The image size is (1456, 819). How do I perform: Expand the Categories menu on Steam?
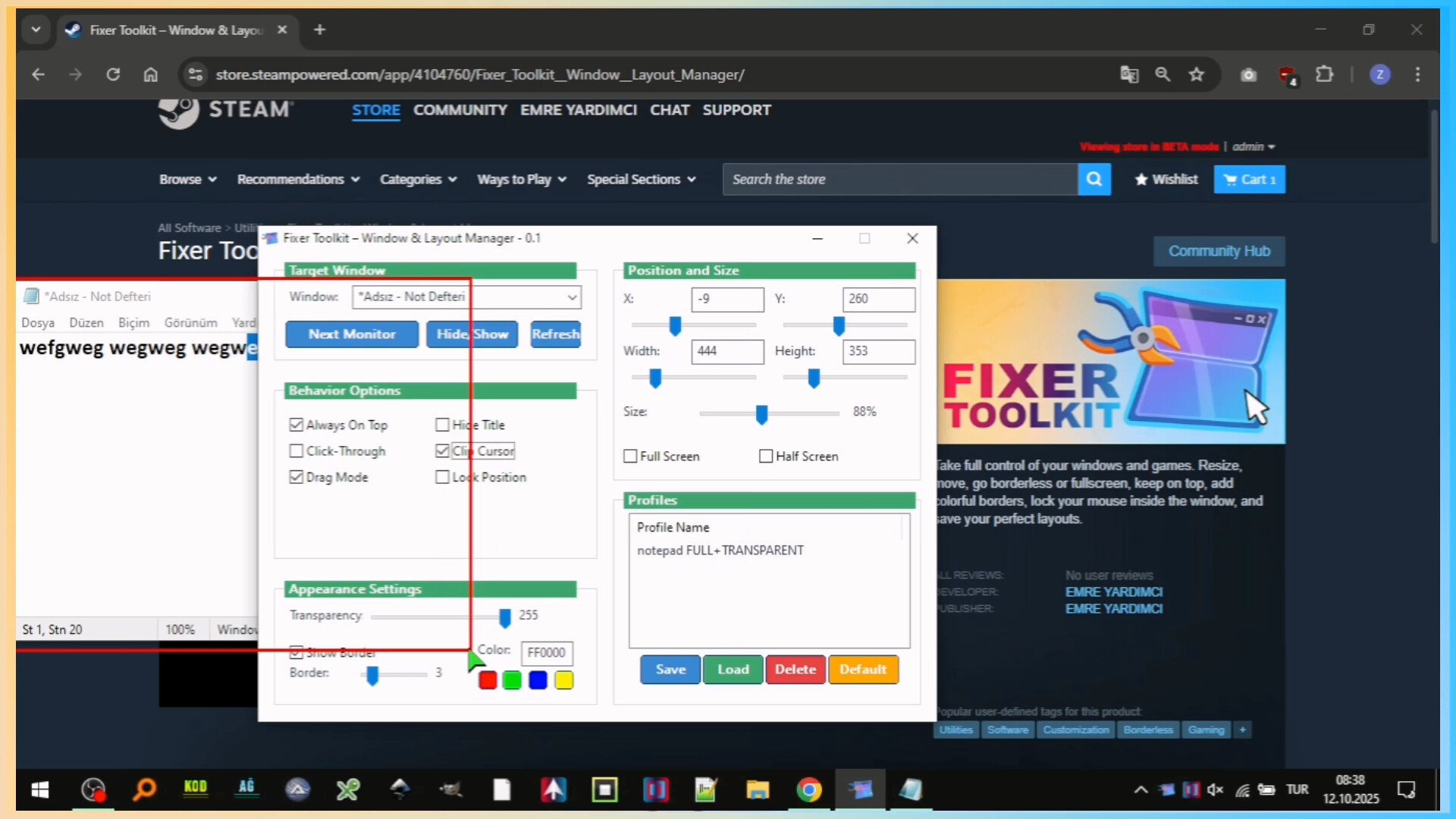pos(418,179)
